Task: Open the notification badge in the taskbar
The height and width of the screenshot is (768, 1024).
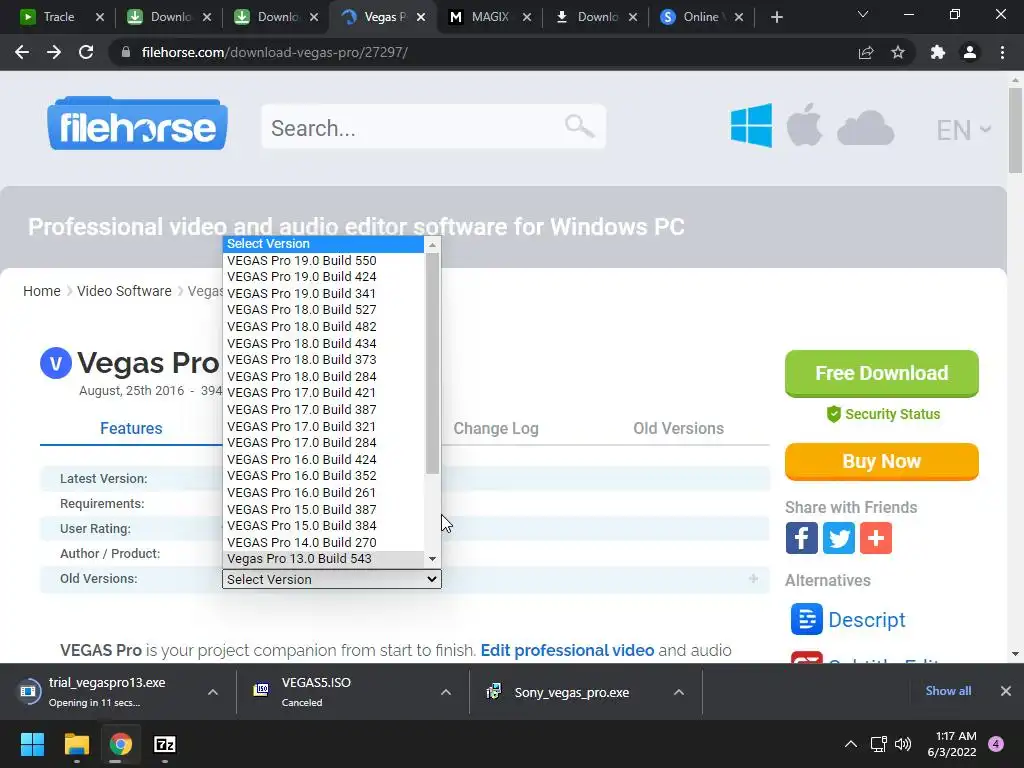Action: pyautogui.click(x=996, y=744)
